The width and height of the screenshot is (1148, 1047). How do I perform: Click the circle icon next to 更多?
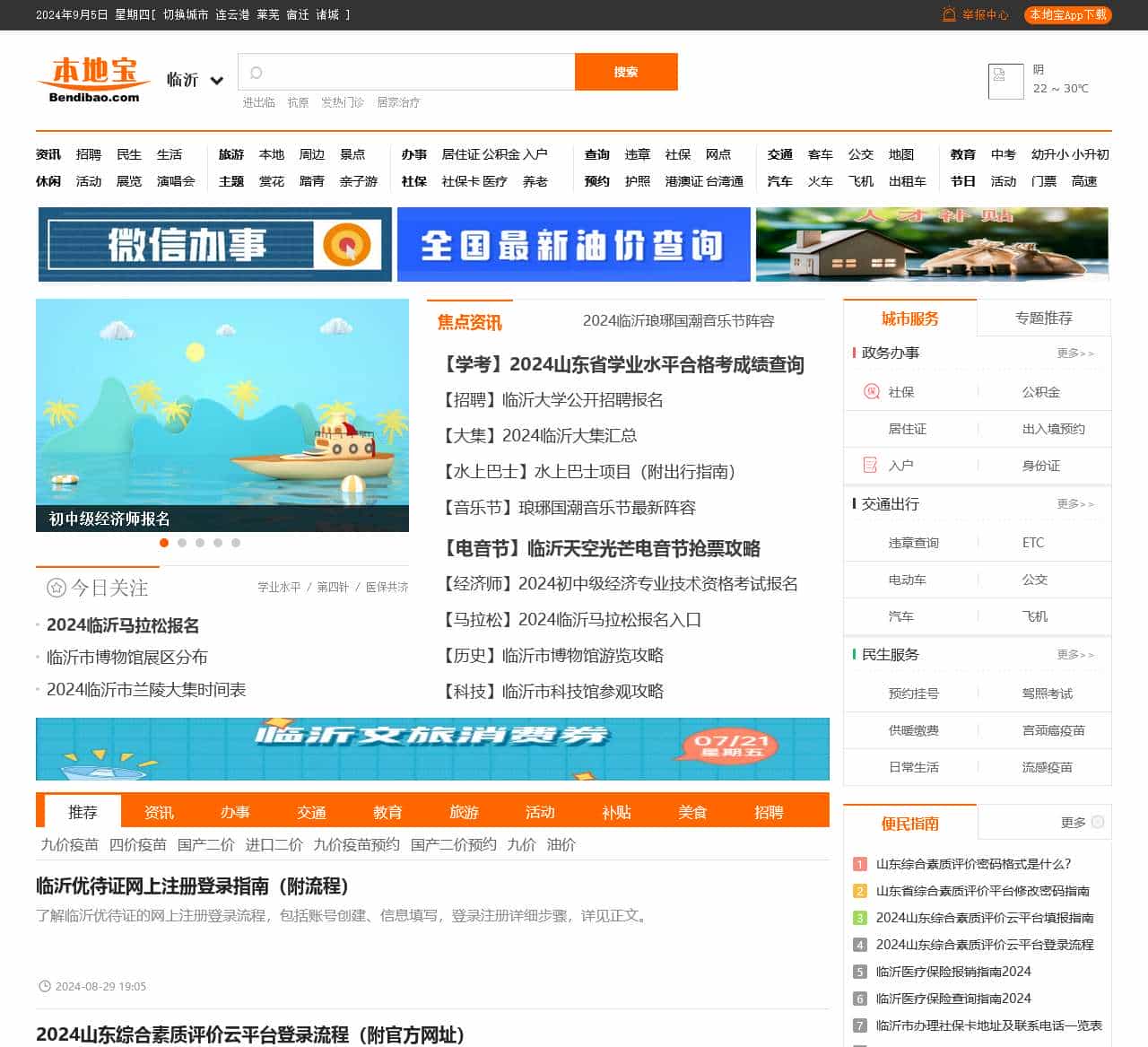(1098, 822)
